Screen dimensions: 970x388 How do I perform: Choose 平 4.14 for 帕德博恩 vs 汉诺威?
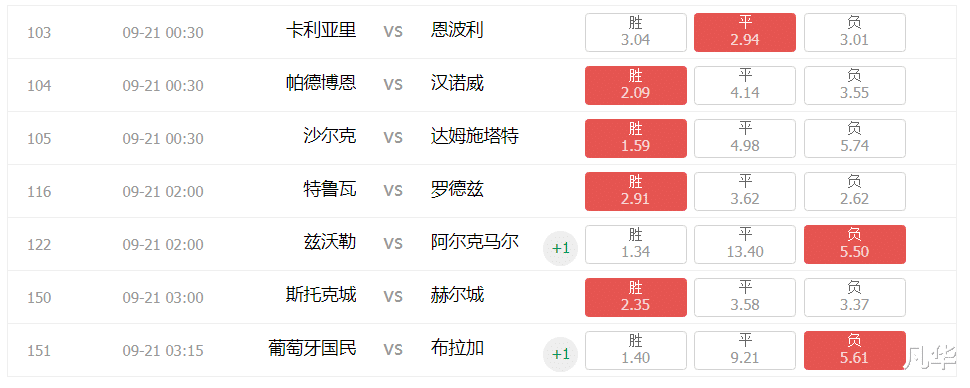pos(745,85)
